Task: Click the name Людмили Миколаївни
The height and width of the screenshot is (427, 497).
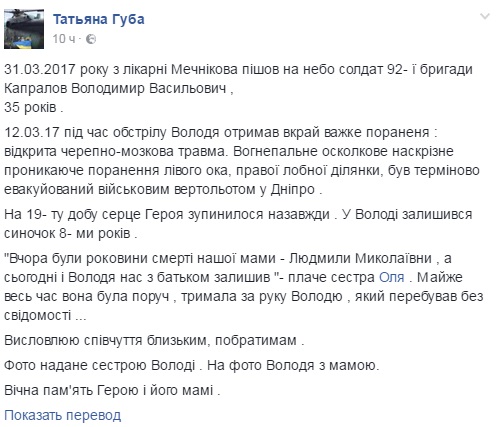Action: click(x=360, y=258)
